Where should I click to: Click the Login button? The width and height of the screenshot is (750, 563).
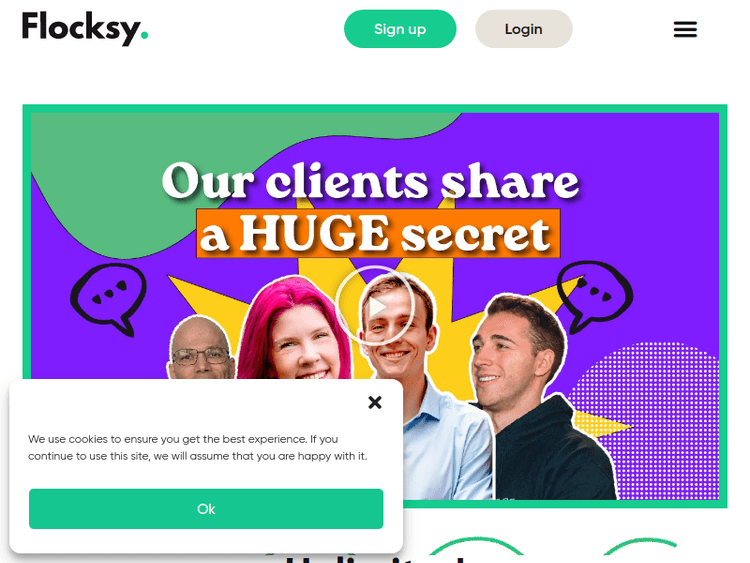[524, 29]
